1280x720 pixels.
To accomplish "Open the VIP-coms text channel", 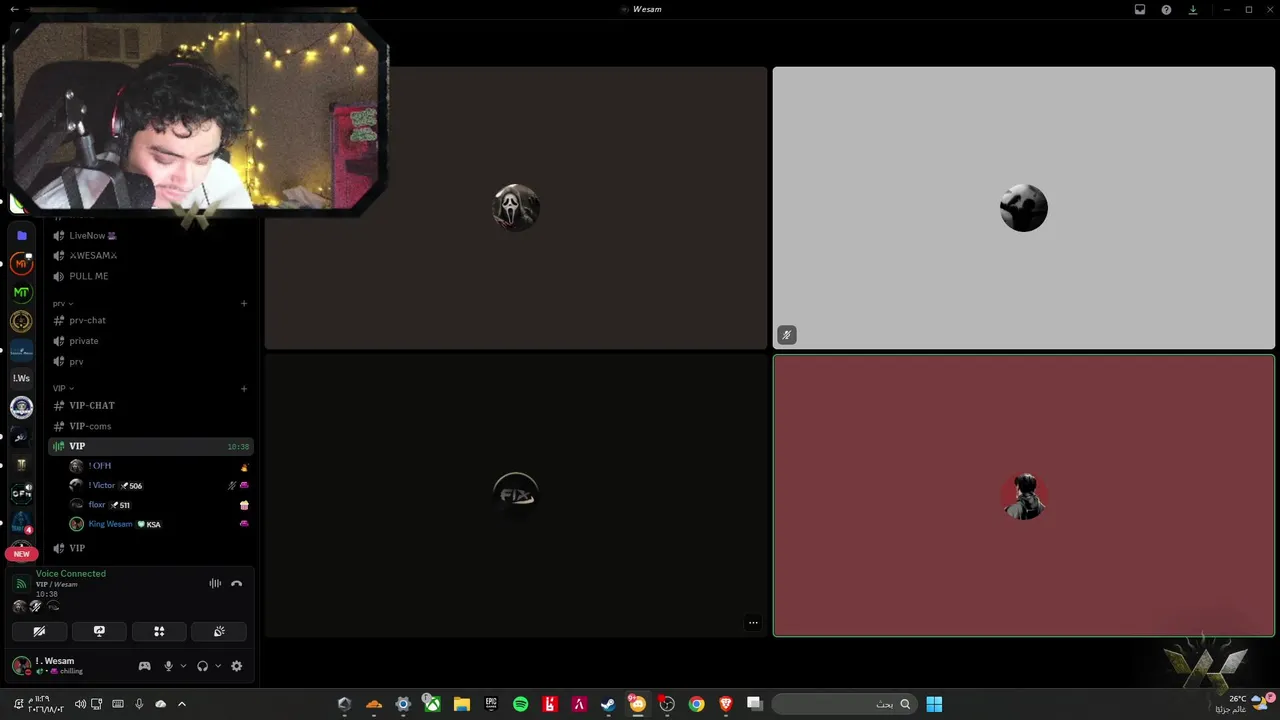I will coord(150,426).
